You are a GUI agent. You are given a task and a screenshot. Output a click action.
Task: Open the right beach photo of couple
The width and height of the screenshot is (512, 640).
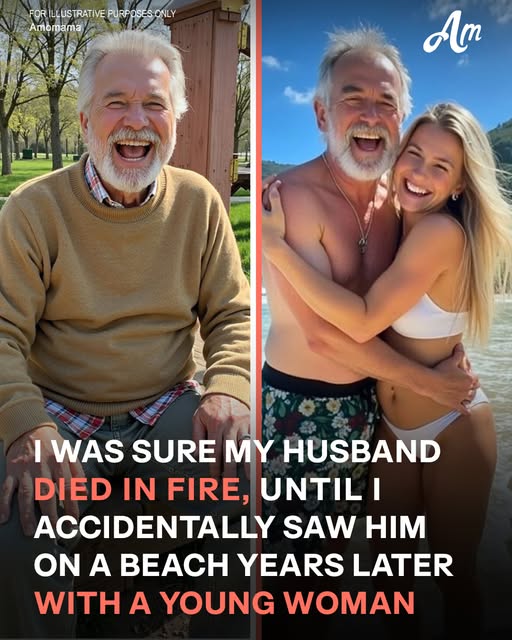pyautogui.click(x=387, y=318)
